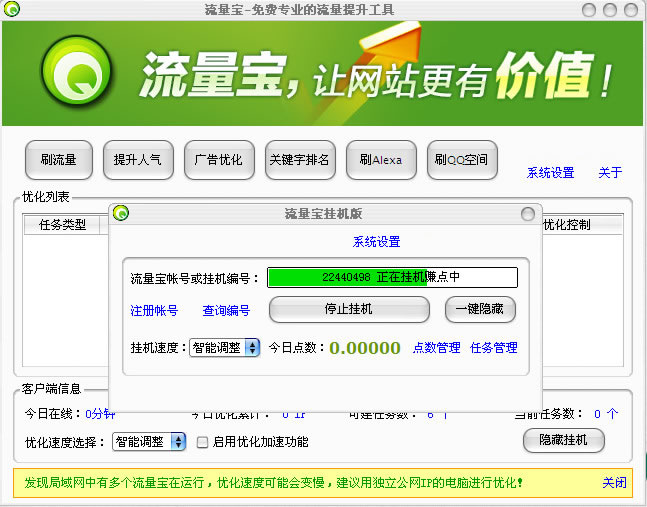This screenshot has width=647, height=507.
Task: Click the 一键隐藏 button
Action: pyautogui.click(x=480, y=309)
